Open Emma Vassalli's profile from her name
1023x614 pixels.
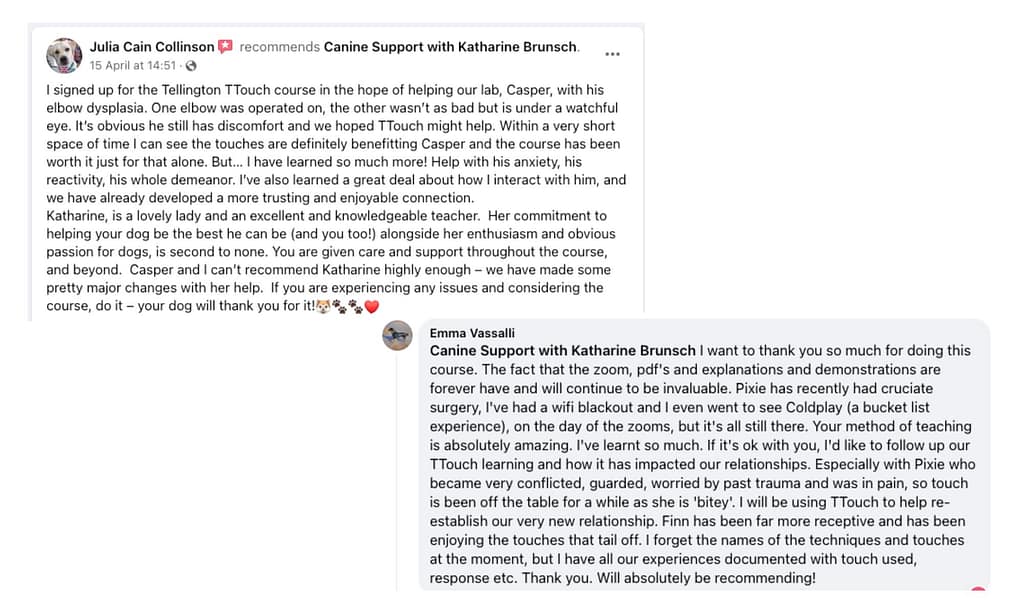pos(471,332)
